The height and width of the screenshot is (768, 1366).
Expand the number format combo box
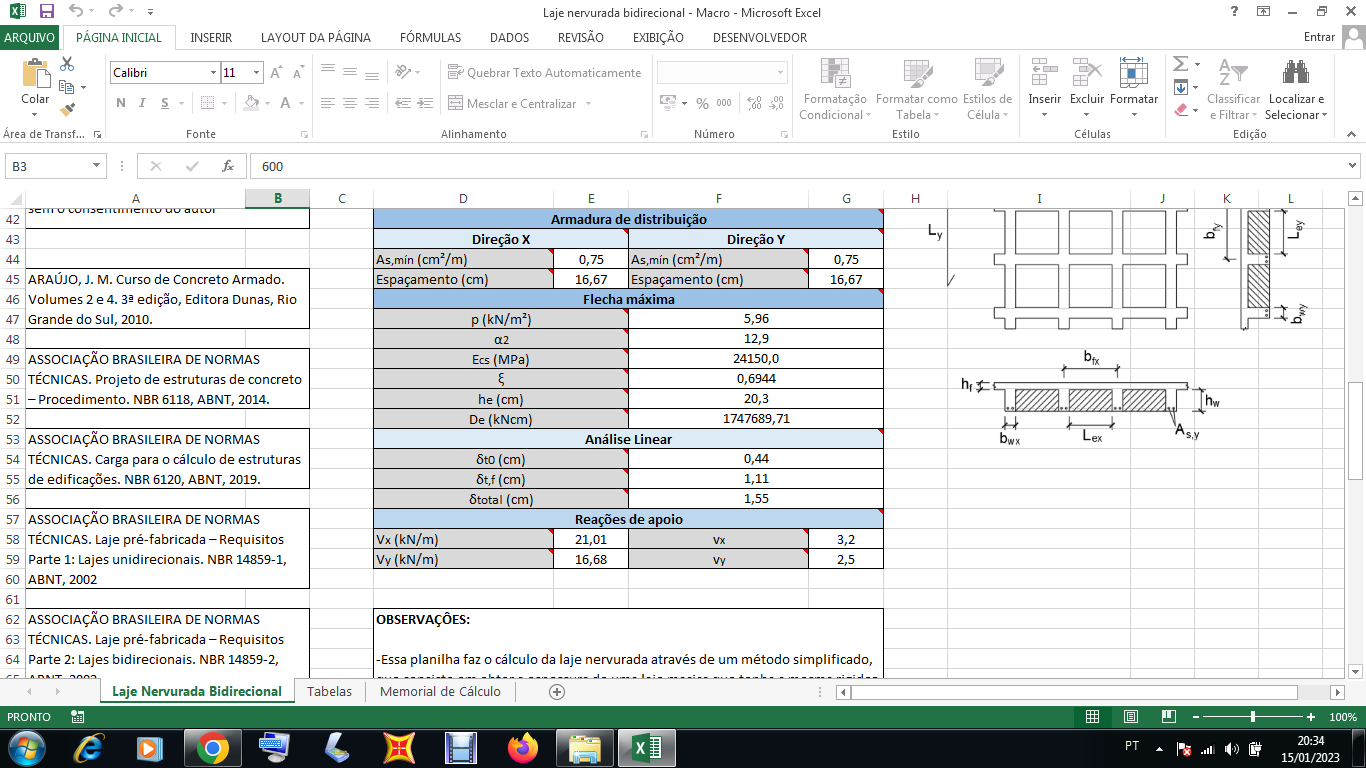click(781, 73)
